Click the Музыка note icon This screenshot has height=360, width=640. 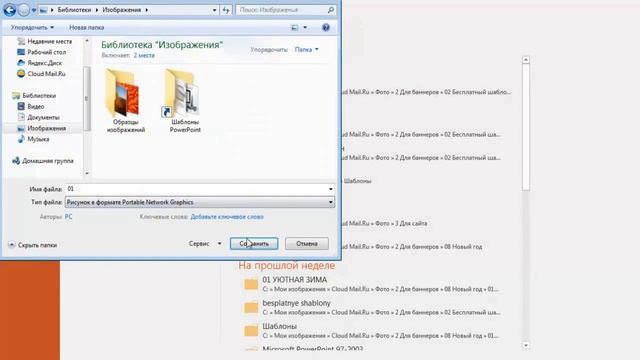[x=21, y=139]
